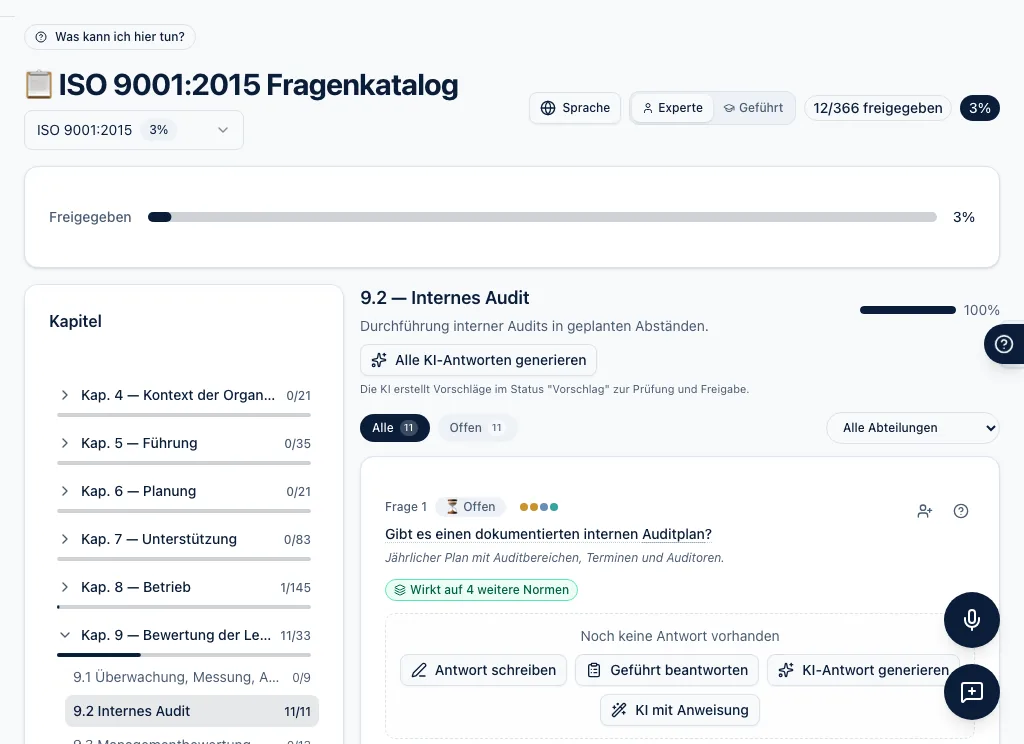Click the sparkle icon on KI-Antwort generieren
Viewport: 1024px width, 744px height.
(x=786, y=670)
